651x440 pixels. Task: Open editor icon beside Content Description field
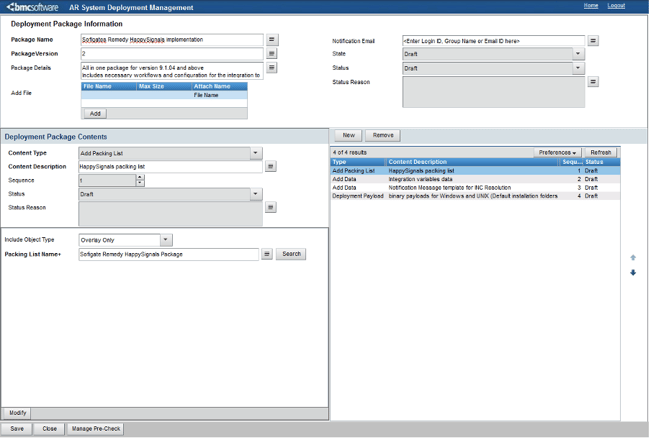[x=271, y=166]
